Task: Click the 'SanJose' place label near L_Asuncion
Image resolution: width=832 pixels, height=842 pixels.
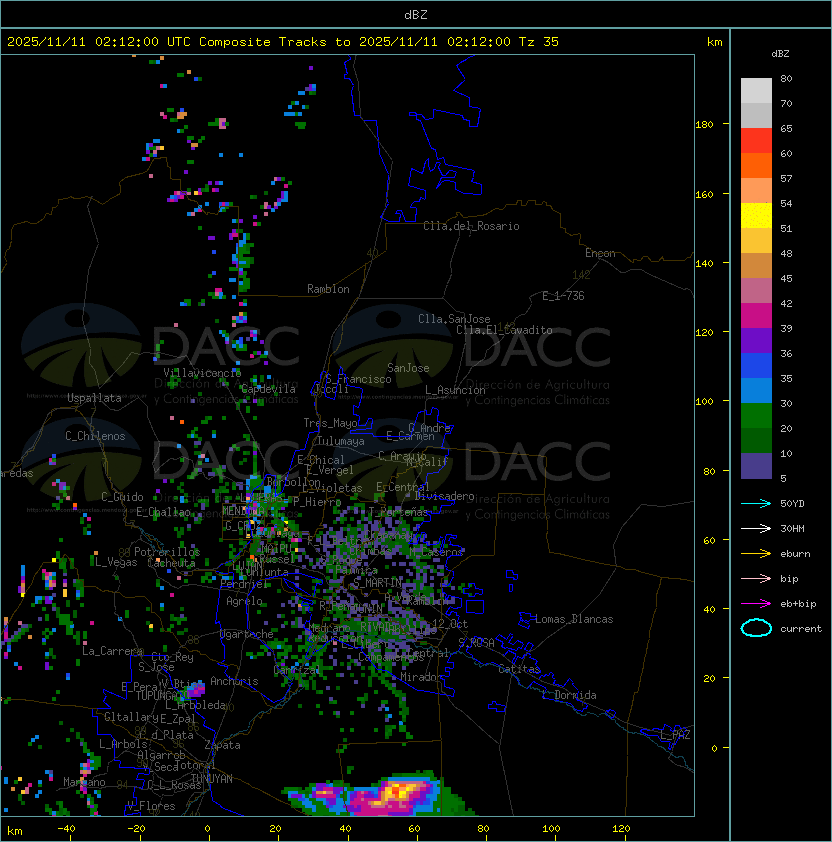Action: tap(408, 368)
